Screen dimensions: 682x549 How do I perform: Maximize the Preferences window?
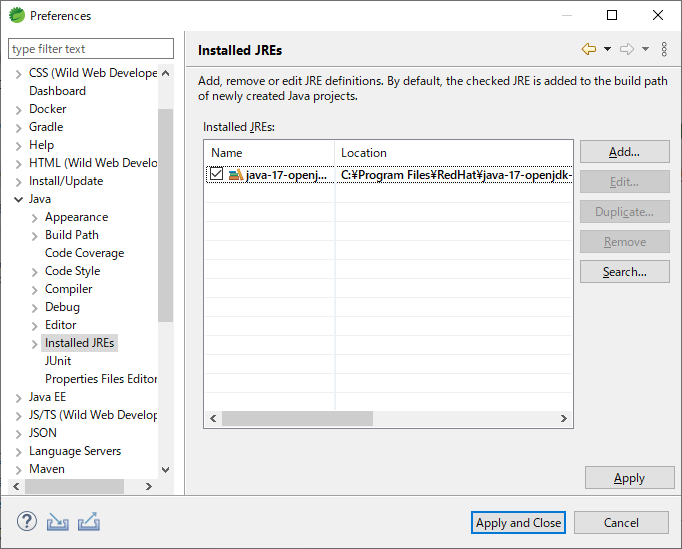pyautogui.click(x=612, y=15)
